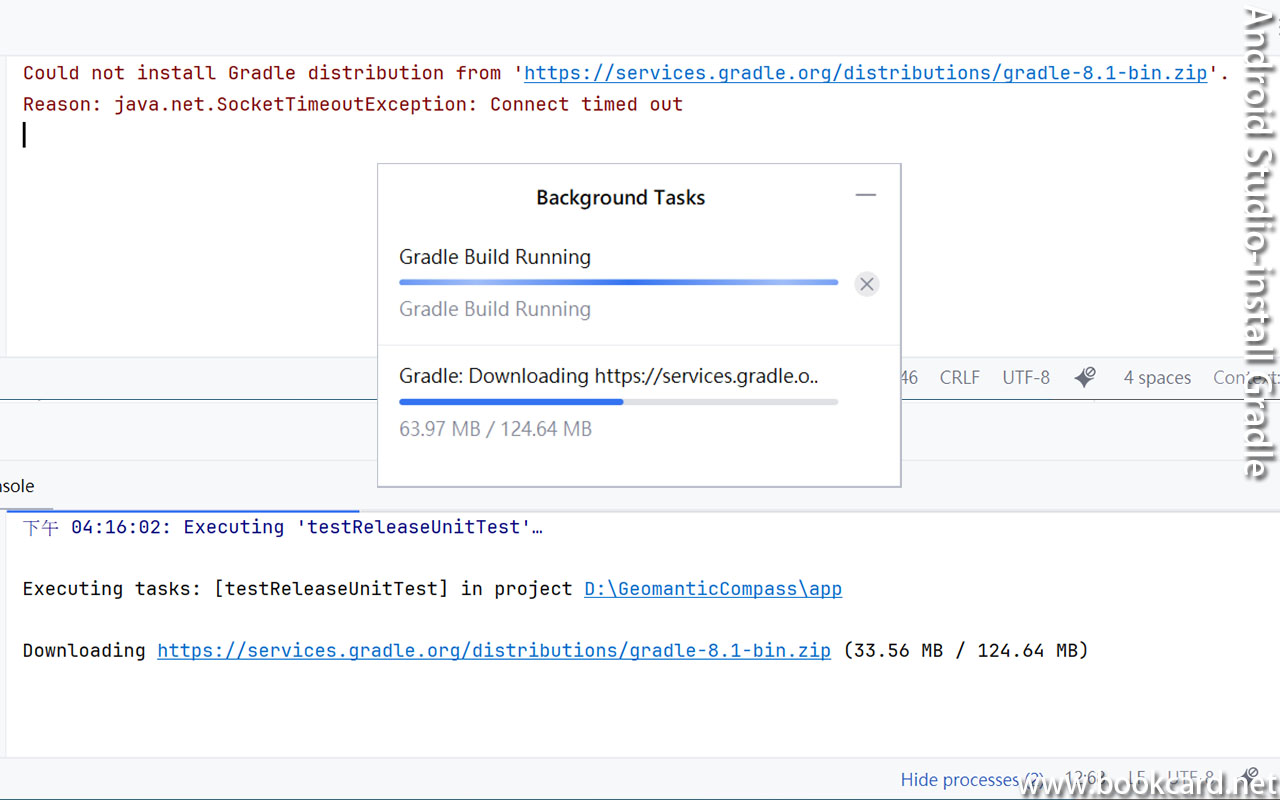Click the Background Tasks title

[620, 198]
